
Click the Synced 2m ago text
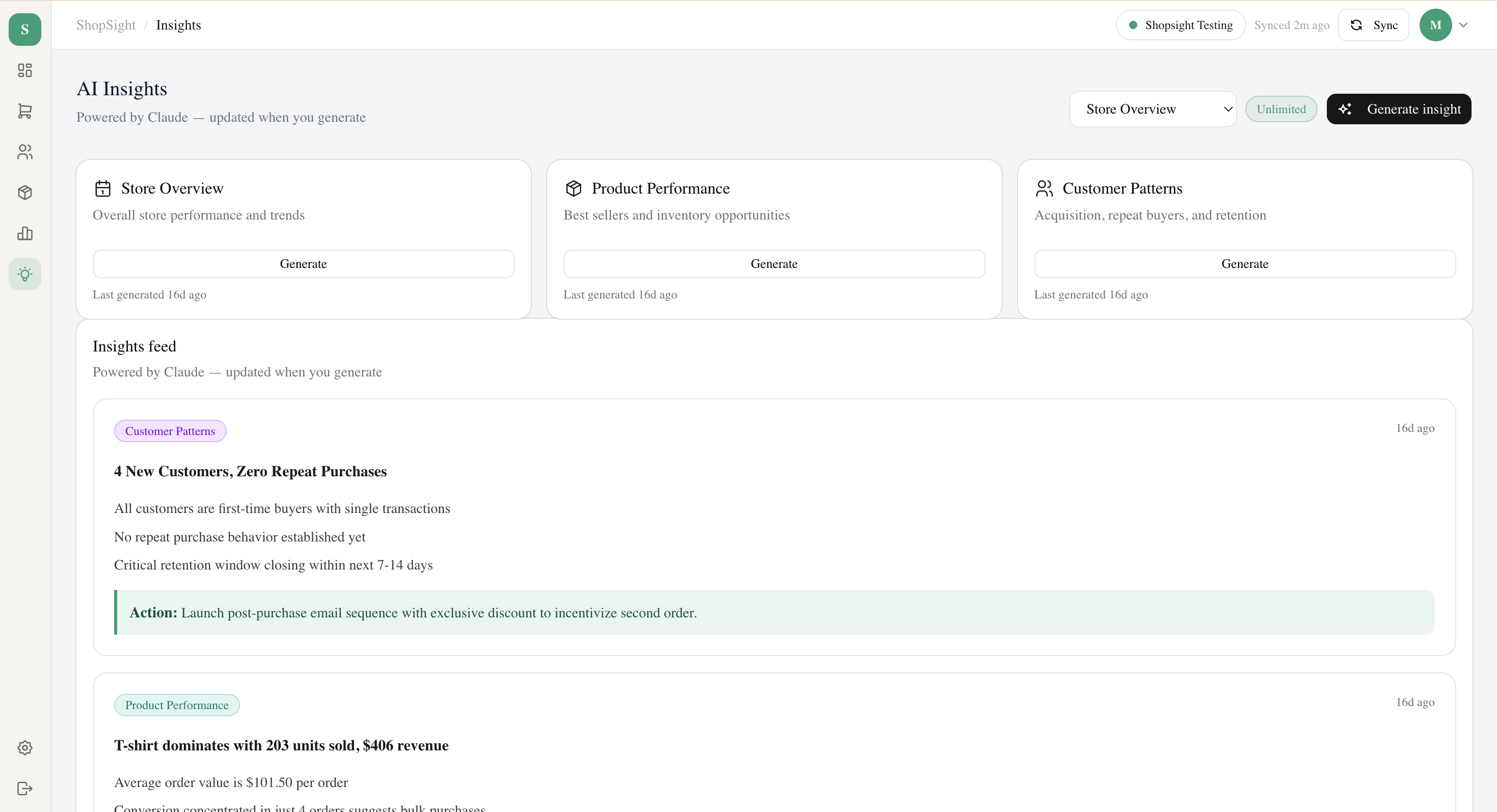click(1291, 25)
